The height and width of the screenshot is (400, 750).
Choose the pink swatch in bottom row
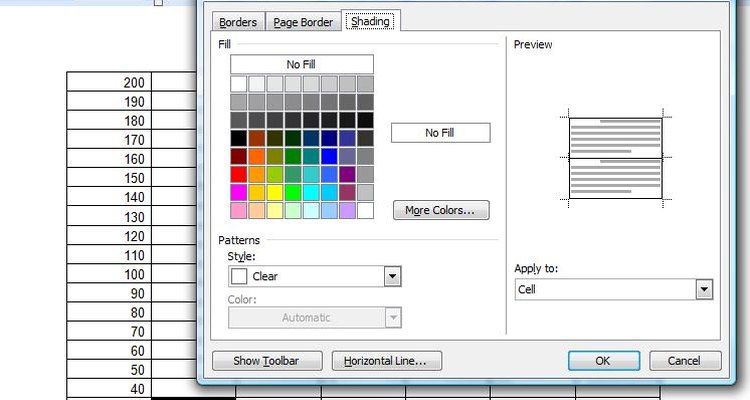239,210
